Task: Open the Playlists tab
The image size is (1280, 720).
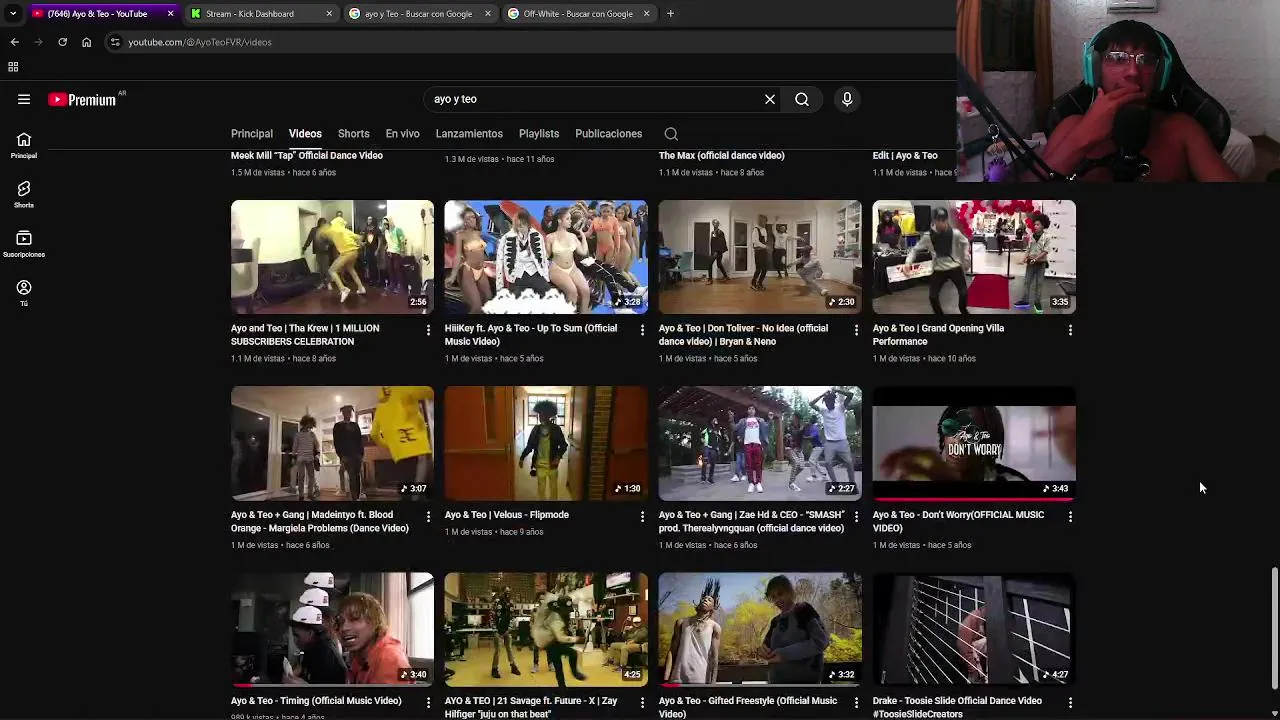Action: (539, 134)
